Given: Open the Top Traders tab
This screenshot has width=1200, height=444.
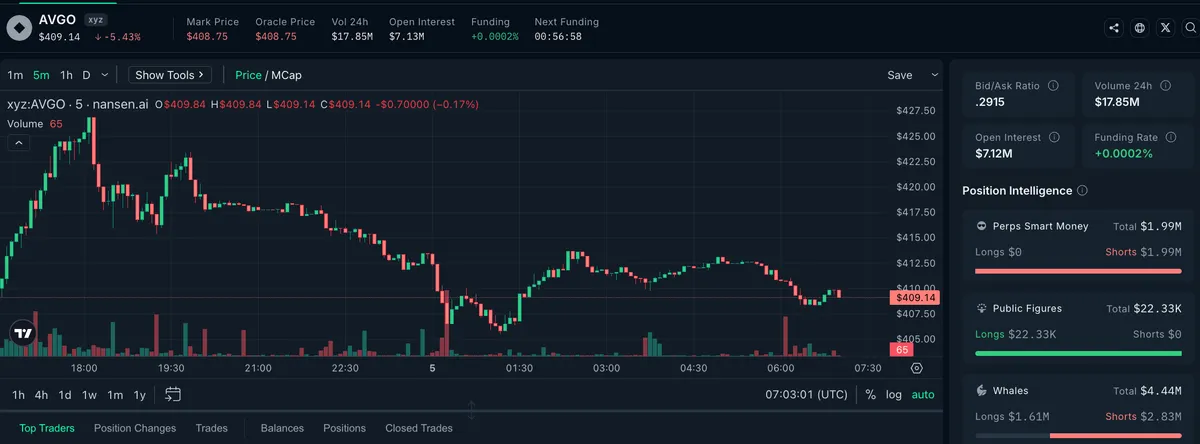Looking at the screenshot, I should point(47,428).
